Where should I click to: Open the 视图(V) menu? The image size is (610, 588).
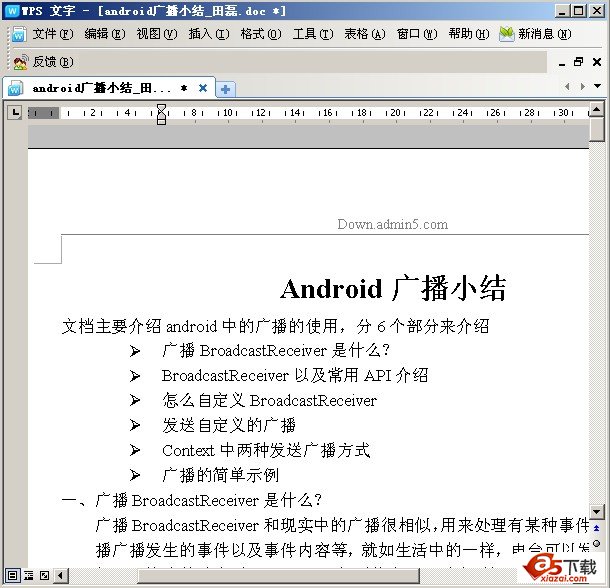click(x=157, y=34)
